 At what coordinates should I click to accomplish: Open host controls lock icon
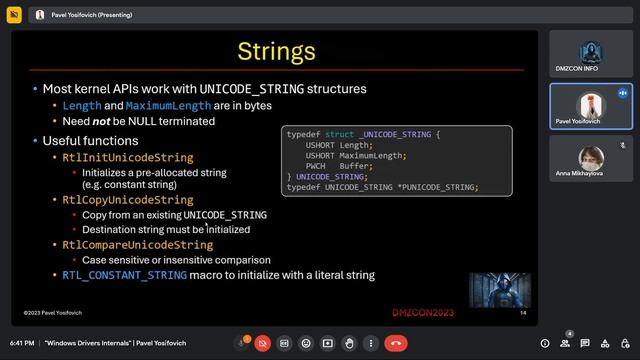(x=625, y=344)
